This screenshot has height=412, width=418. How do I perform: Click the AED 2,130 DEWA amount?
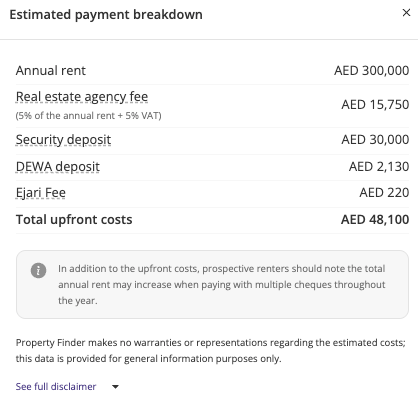(x=379, y=167)
